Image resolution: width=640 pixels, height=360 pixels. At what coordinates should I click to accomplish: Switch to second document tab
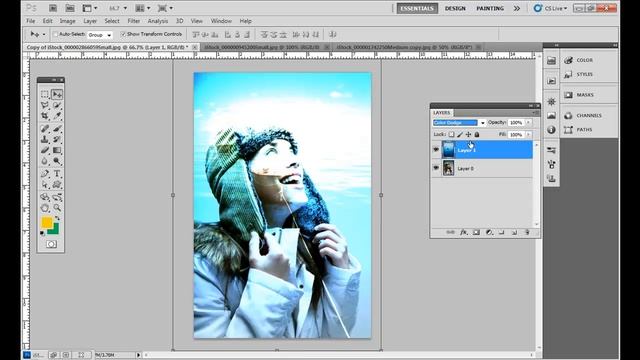coord(265,47)
